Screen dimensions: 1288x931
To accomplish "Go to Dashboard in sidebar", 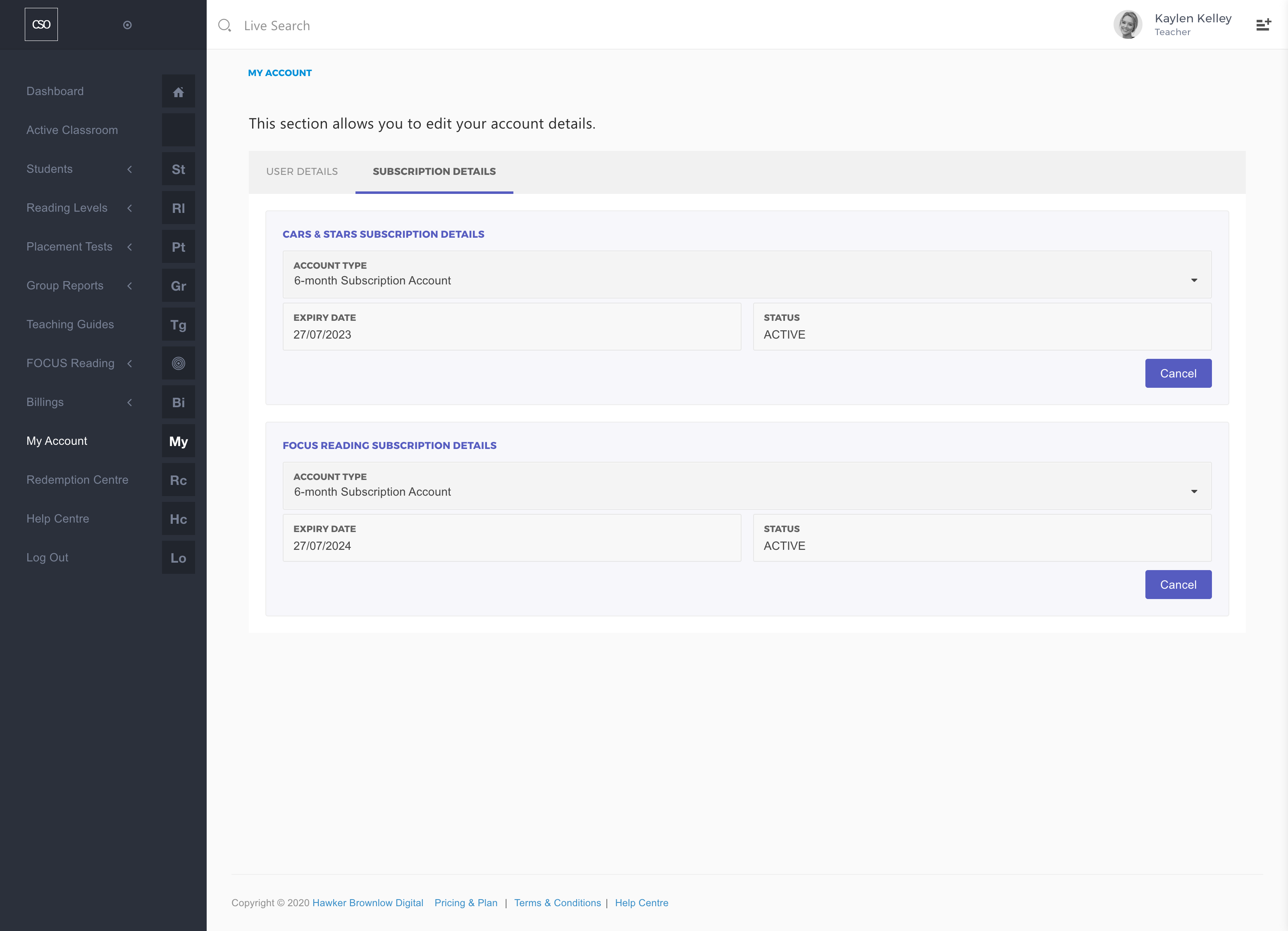I will 55,91.
